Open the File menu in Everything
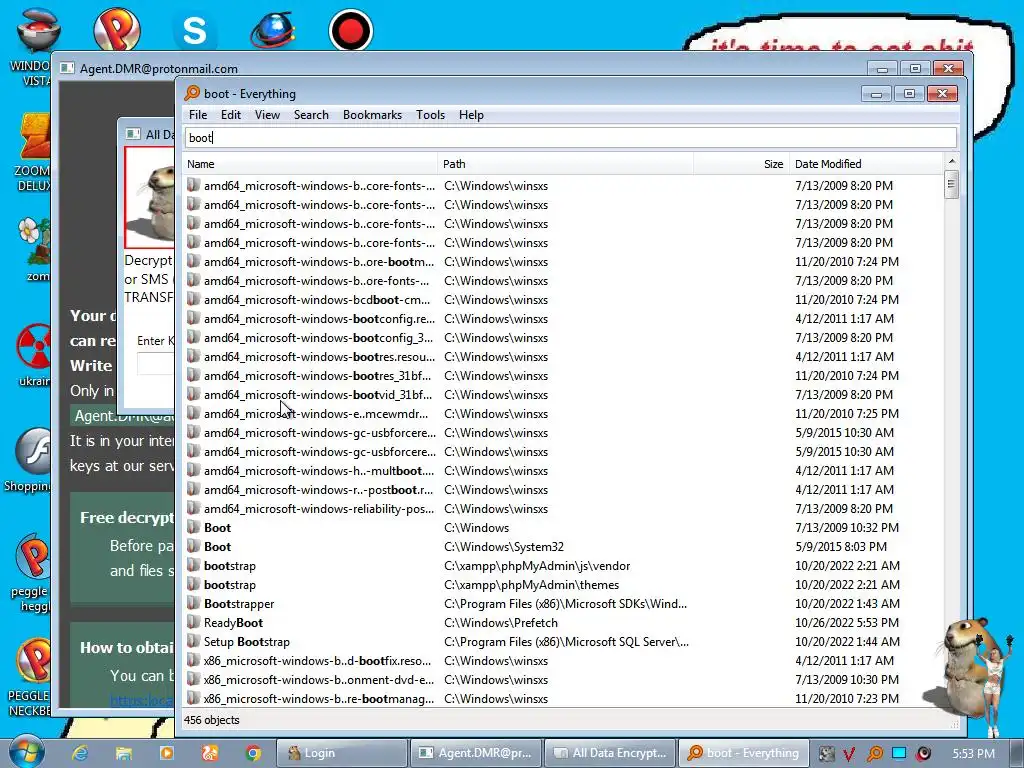The width and height of the screenshot is (1024, 768). (197, 115)
